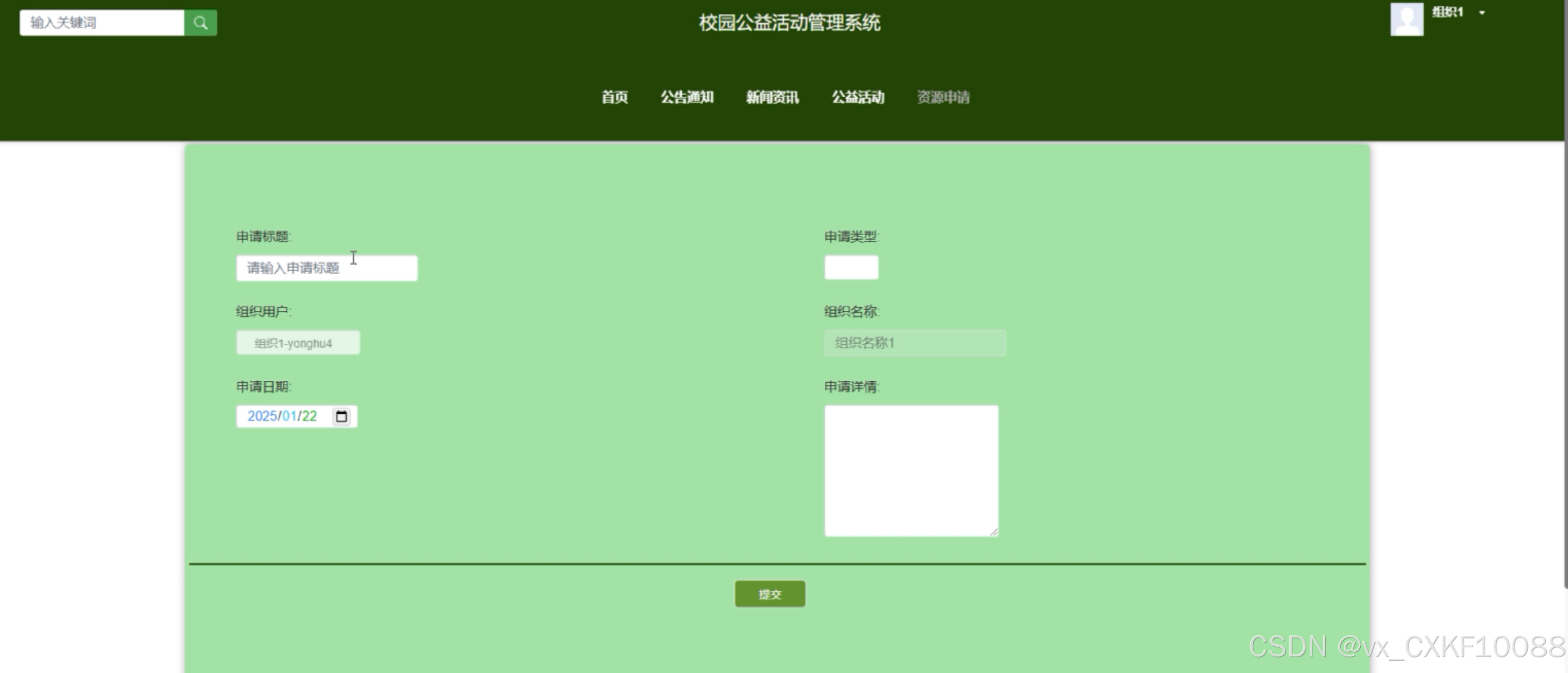This screenshot has height=673, width=1568.
Task: Select the day 22 in the date field
Action: point(309,417)
